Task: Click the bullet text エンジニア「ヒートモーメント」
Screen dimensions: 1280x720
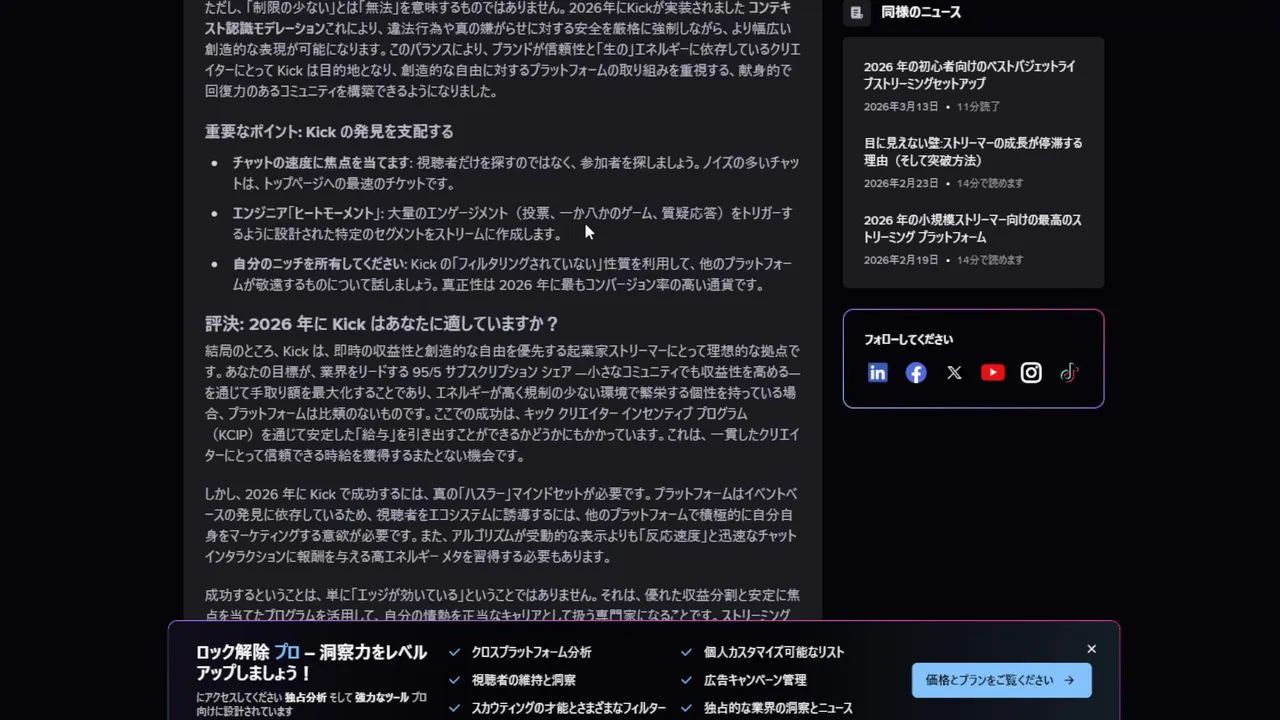Action: tap(308, 214)
